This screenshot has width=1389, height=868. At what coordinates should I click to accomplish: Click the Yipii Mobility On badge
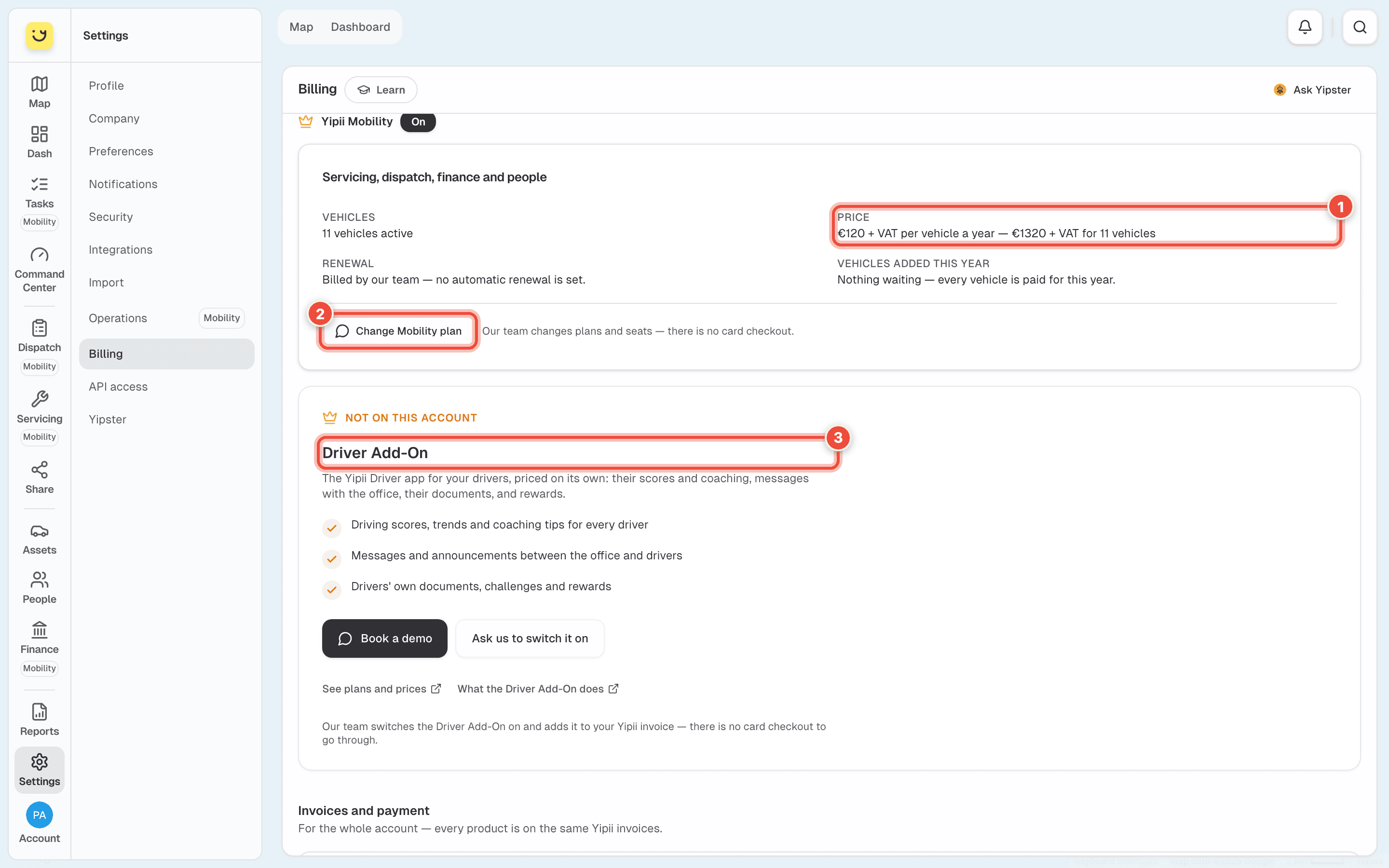pyautogui.click(x=418, y=122)
